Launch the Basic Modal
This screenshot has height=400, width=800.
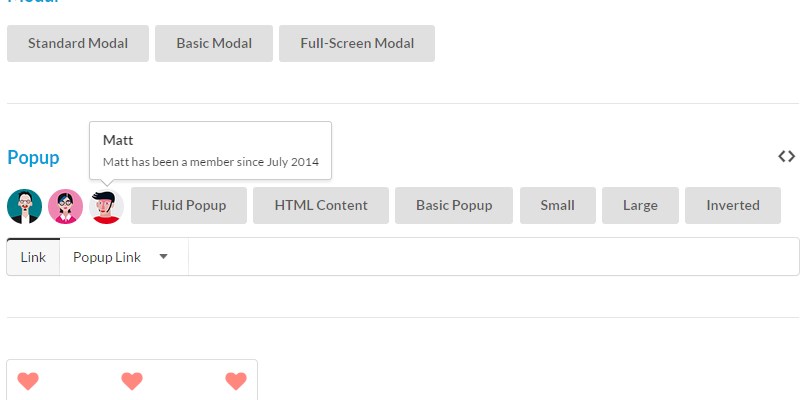click(x=214, y=44)
